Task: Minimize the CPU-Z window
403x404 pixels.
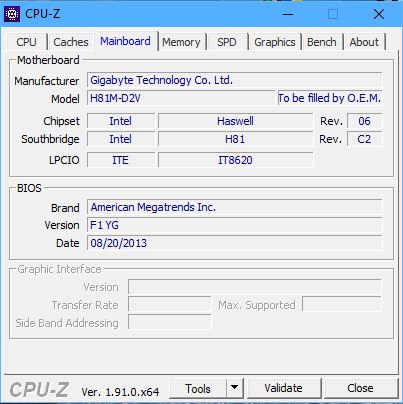Action: point(288,14)
